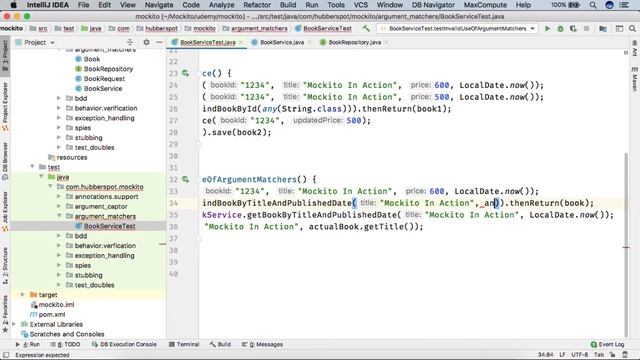Expand the argument_captor package

pyautogui.click(x=59, y=206)
